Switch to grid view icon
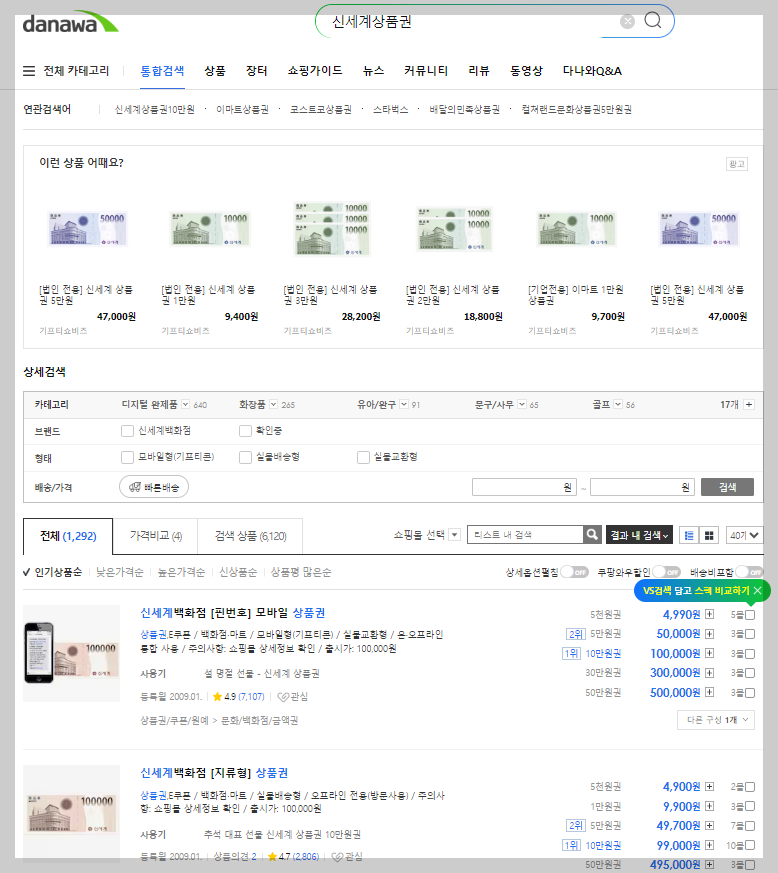This screenshot has height=873, width=778. pyautogui.click(x=709, y=535)
